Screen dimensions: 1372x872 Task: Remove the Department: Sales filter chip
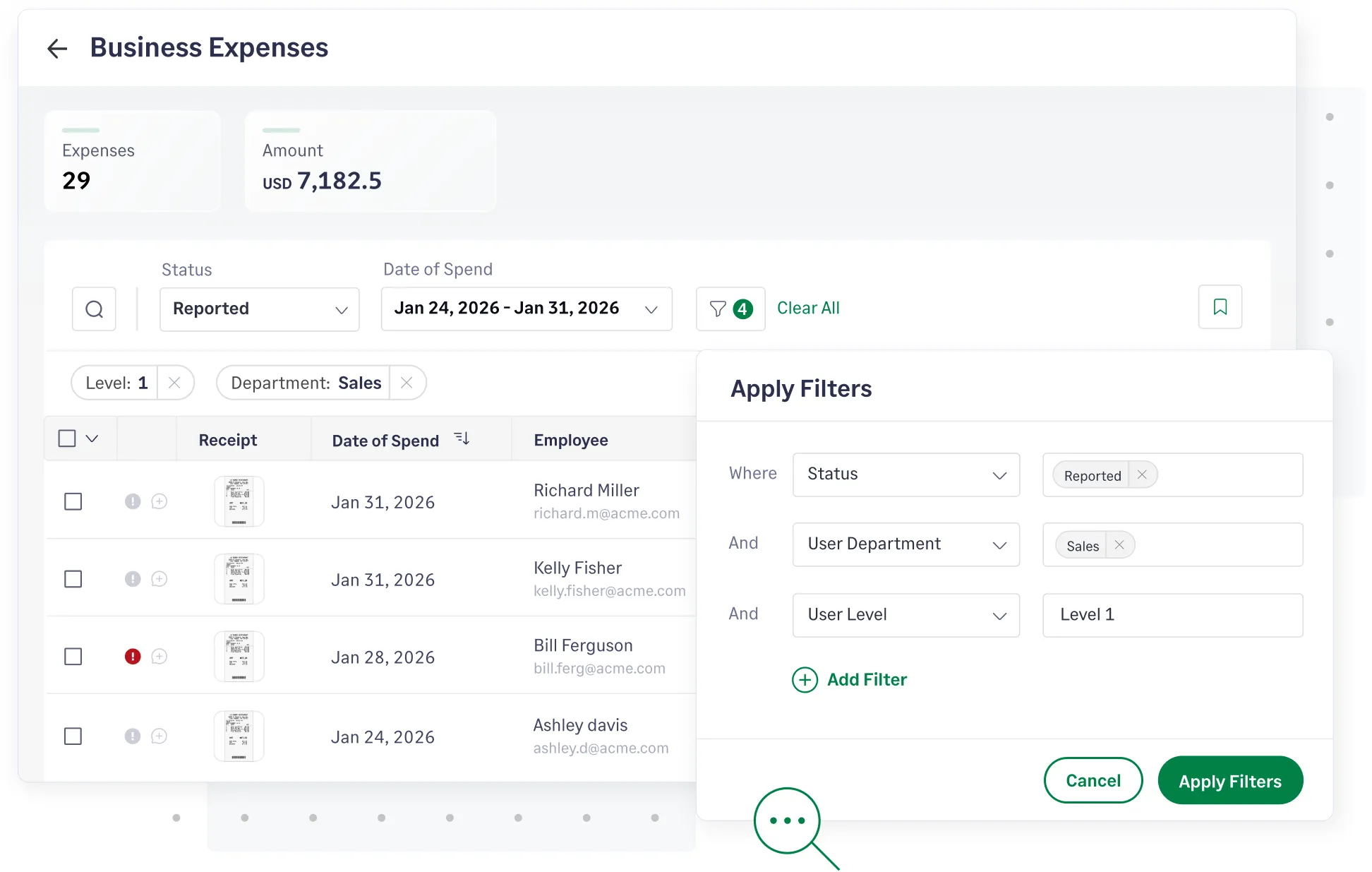coord(407,383)
